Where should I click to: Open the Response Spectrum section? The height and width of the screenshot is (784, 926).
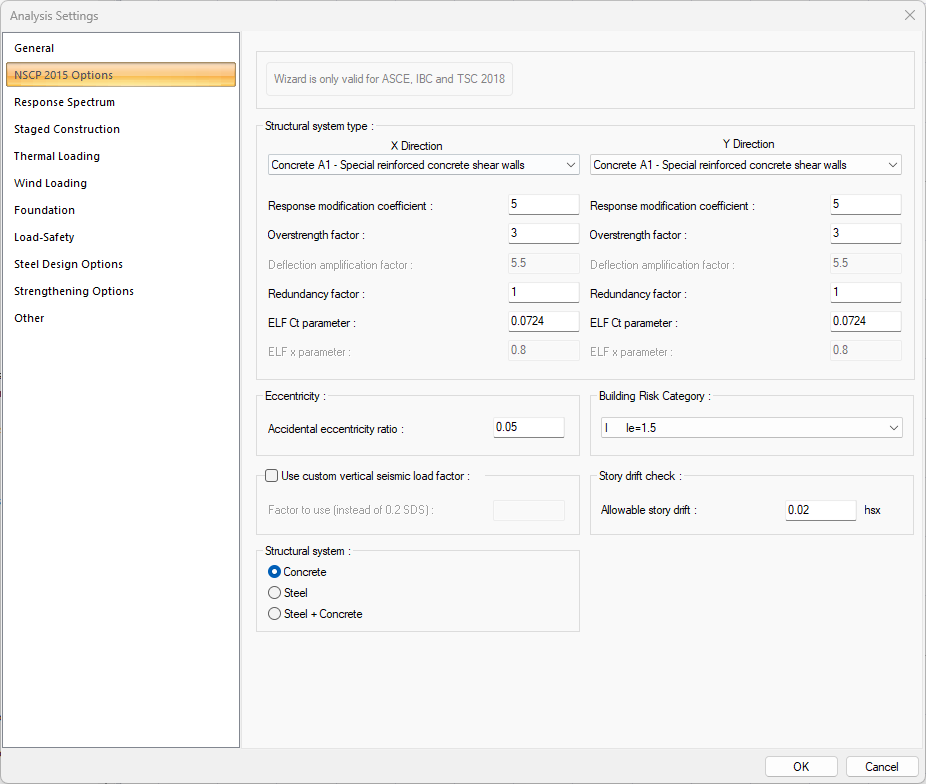[x=64, y=102]
